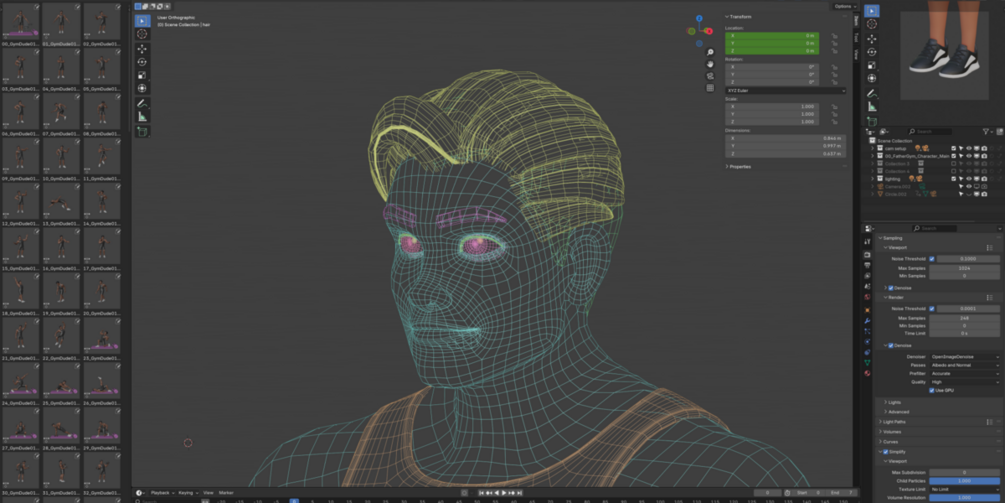The height and width of the screenshot is (503, 1005).
Task: Open the World properties tab icon
Action: (867, 297)
